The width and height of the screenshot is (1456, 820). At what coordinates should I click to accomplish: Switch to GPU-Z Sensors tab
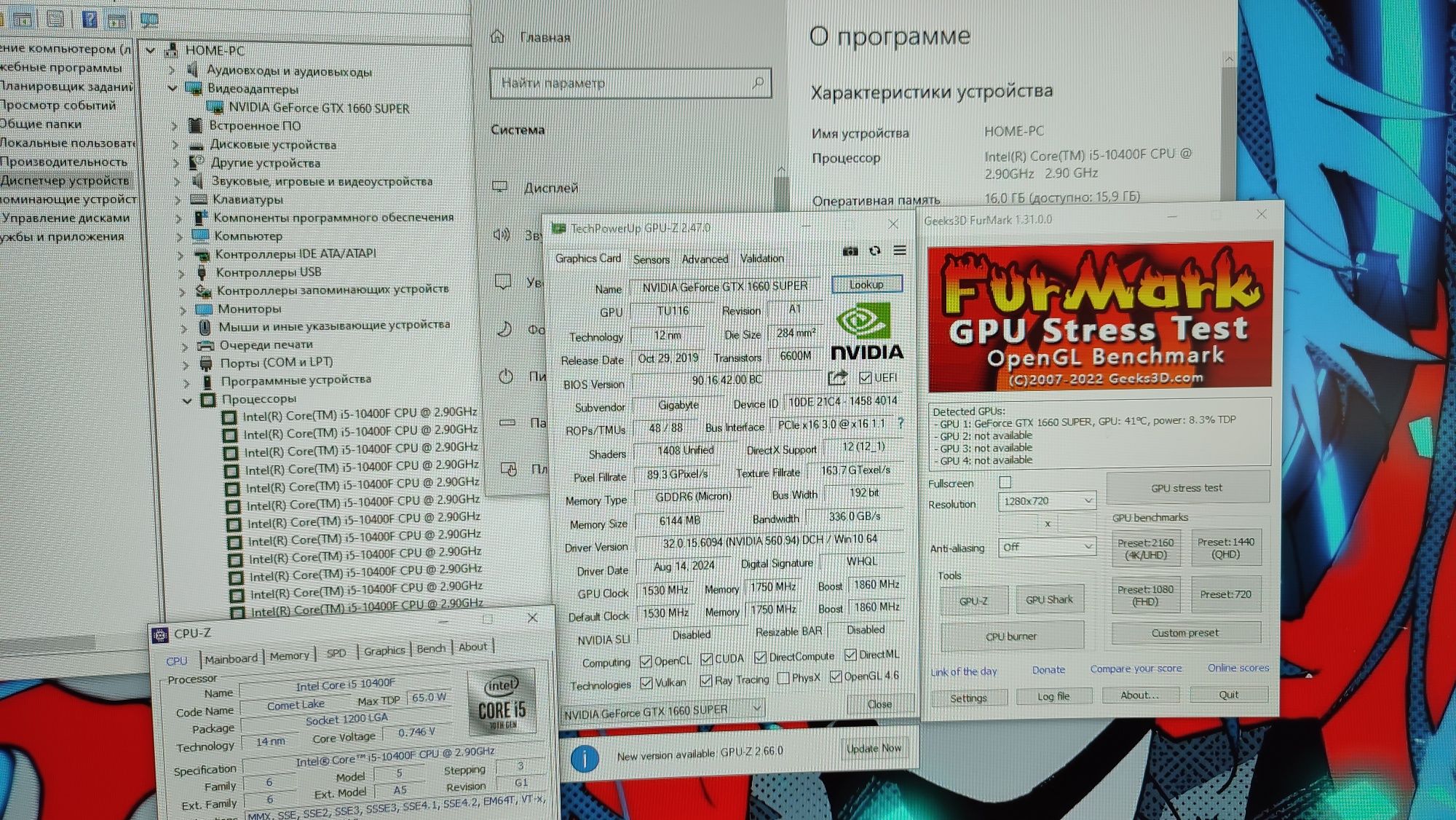(651, 259)
